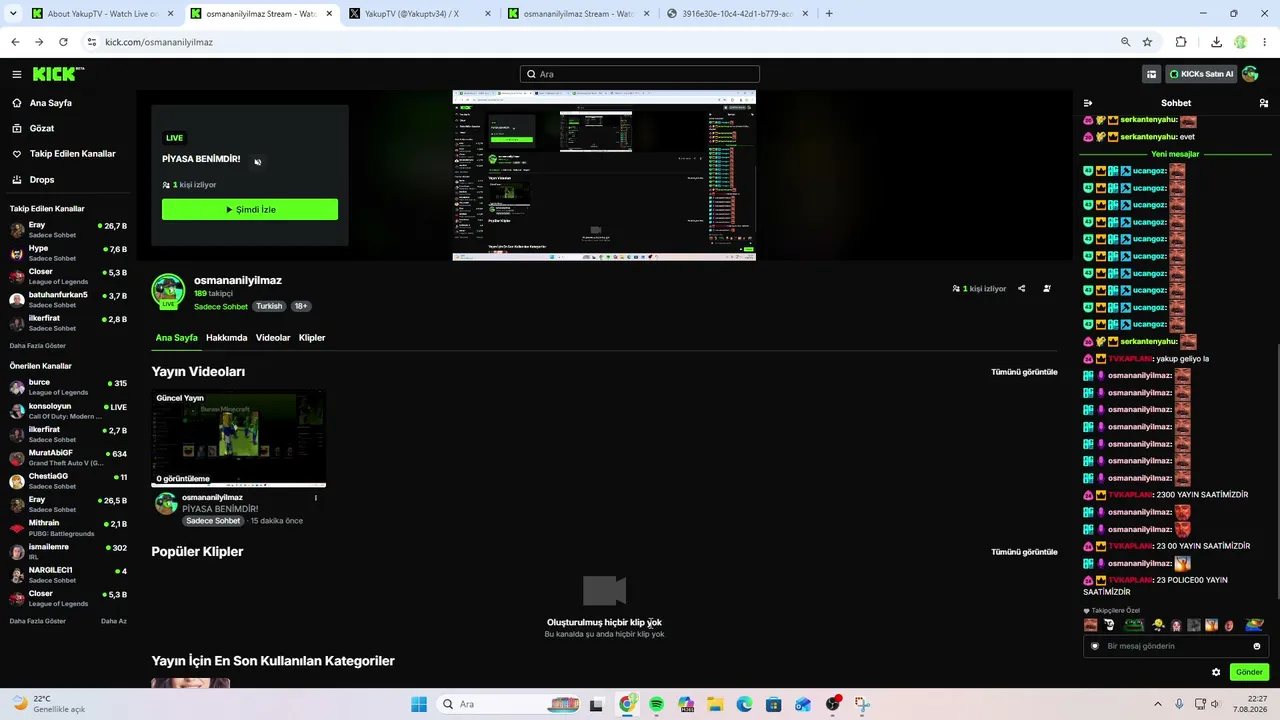This screenshot has height=720, width=1280.
Task: Open the emoji picker in chat
Action: click(1257, 646)
